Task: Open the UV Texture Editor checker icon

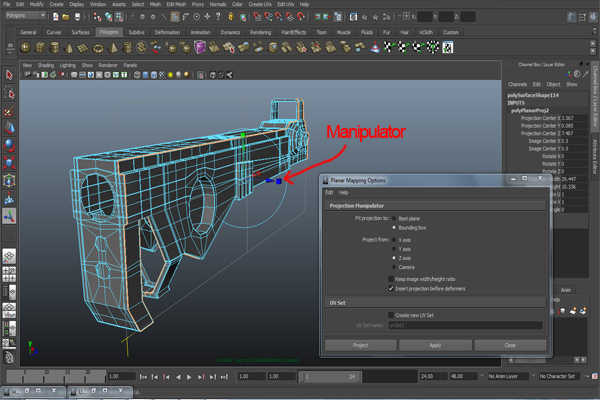Action: point(448,47)
